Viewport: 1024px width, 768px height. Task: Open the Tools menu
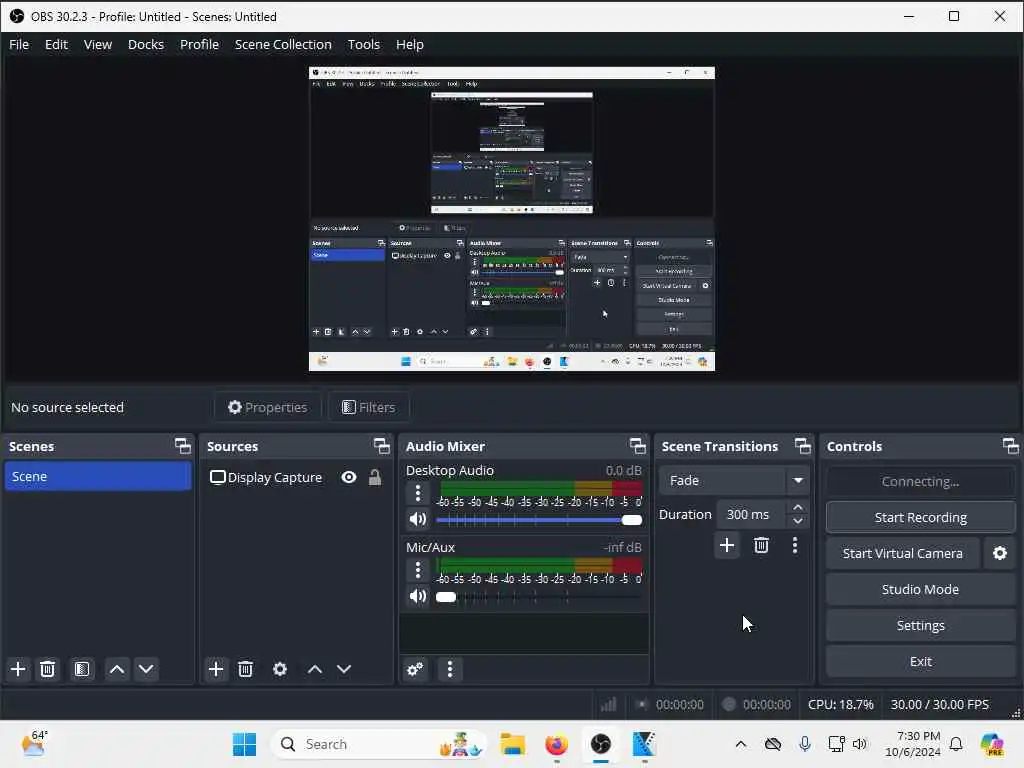(x=364, y=44)
